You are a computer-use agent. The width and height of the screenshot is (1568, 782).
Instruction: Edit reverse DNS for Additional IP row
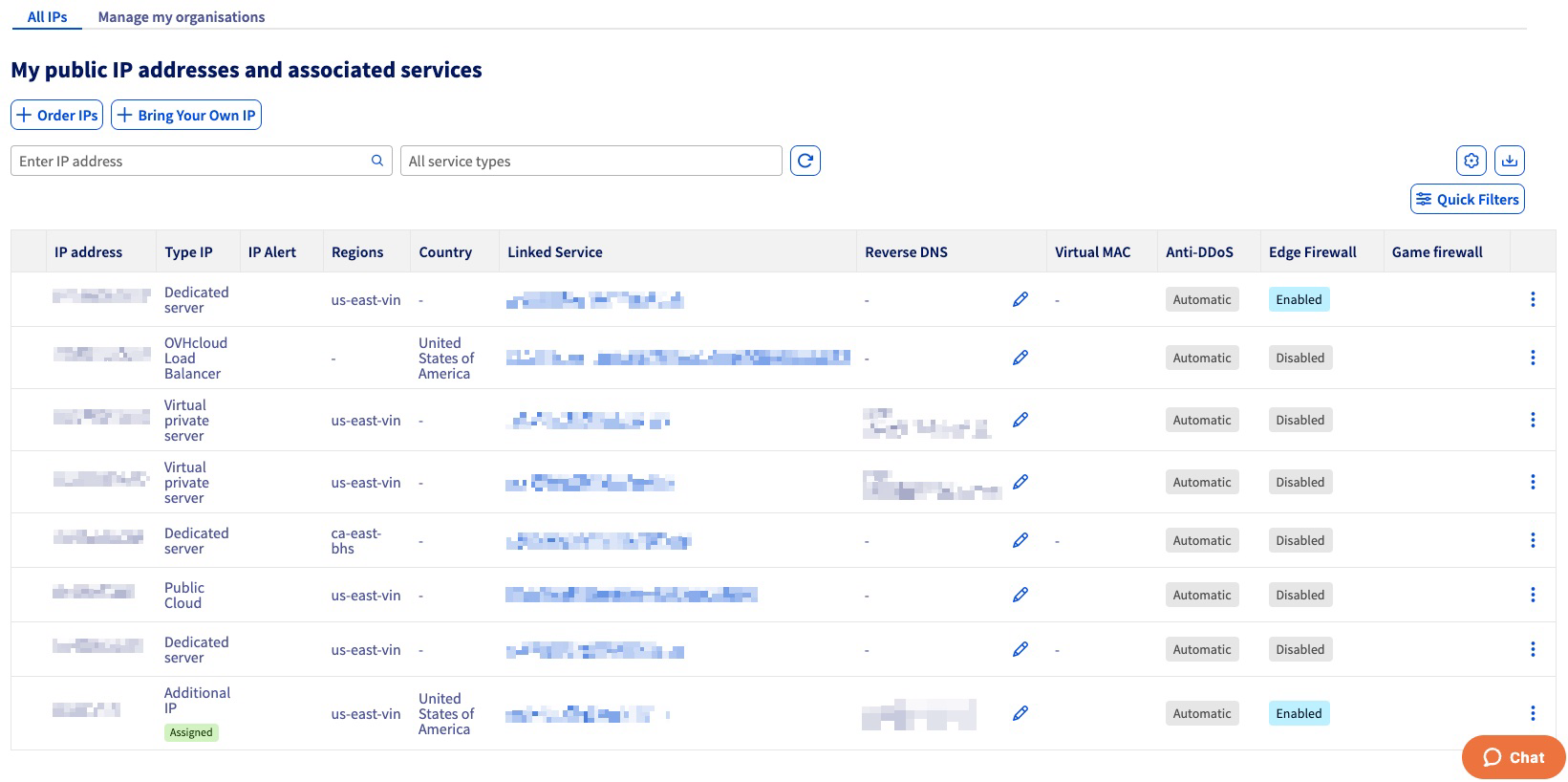pyautogui.click(x=1020, y=713)
